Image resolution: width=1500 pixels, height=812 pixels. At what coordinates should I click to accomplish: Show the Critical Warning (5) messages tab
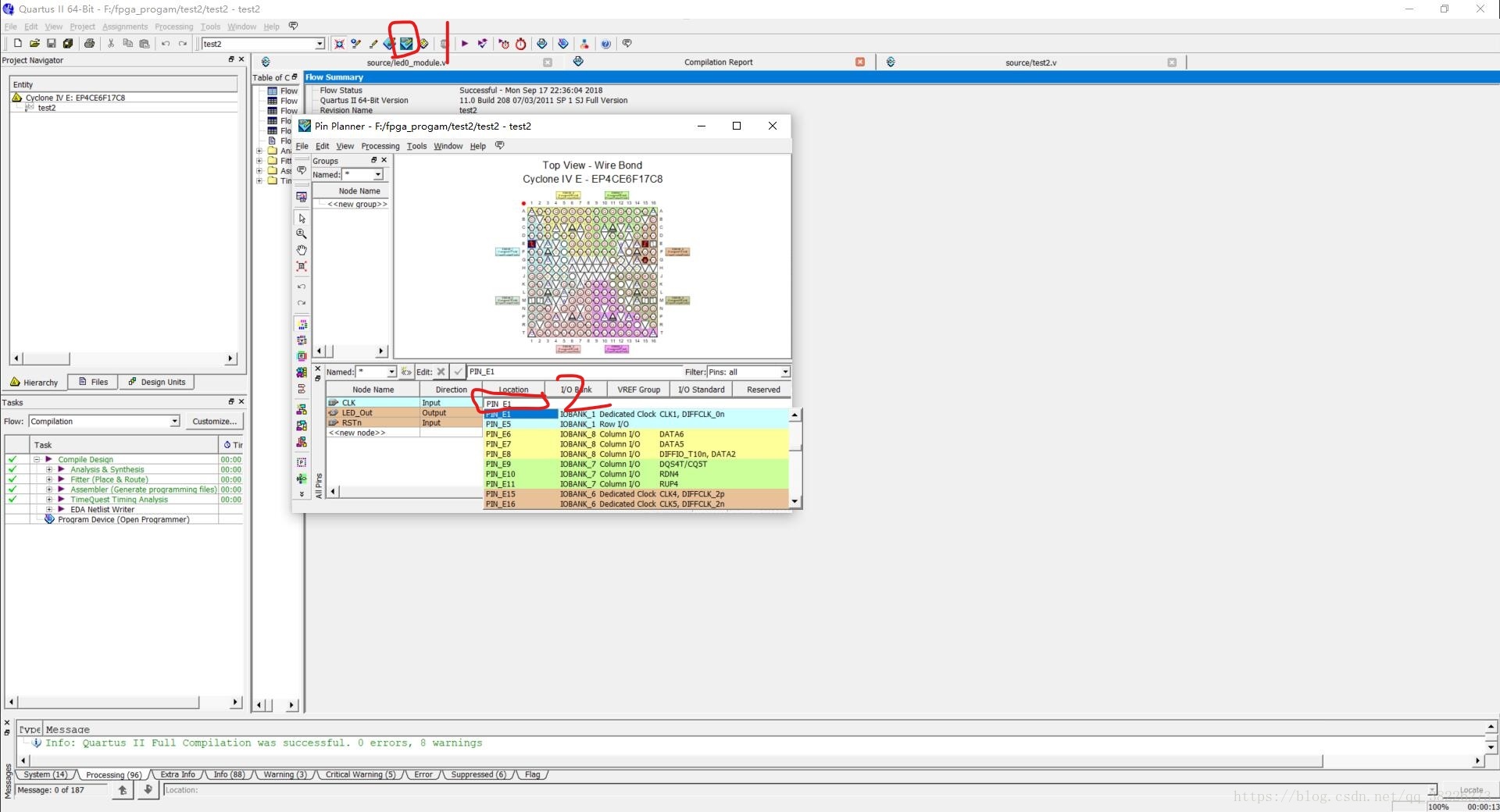click(x=360, y=775)
